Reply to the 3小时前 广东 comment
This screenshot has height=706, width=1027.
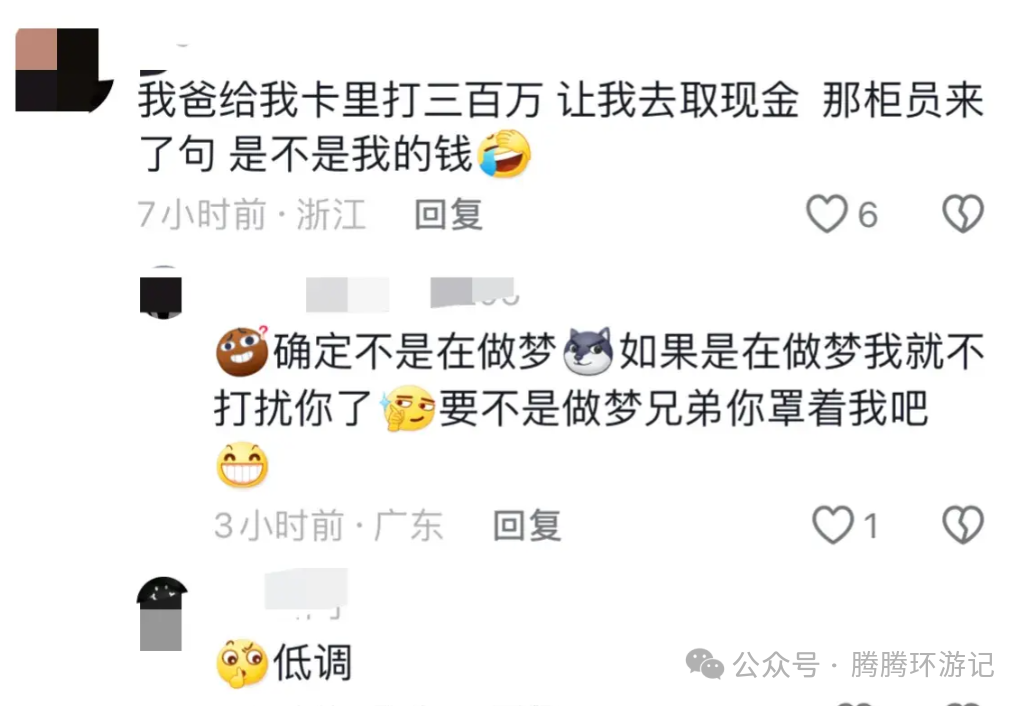click(x=527, y=525)
